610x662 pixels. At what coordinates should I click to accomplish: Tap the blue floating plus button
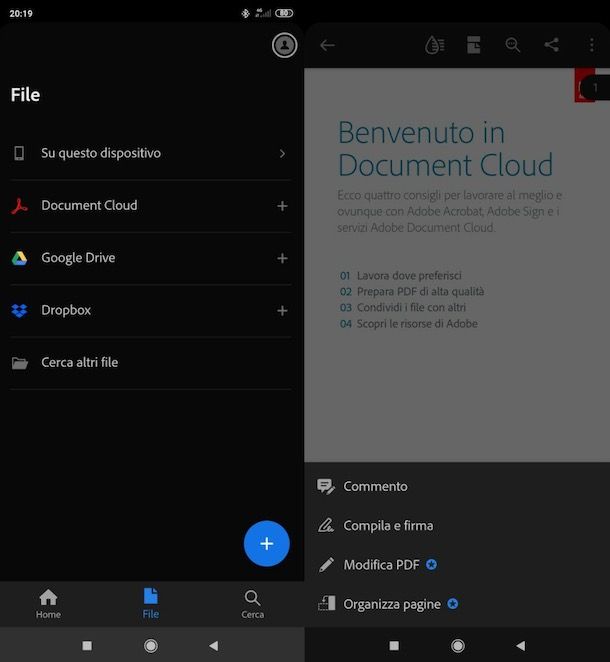click(267, 543)
